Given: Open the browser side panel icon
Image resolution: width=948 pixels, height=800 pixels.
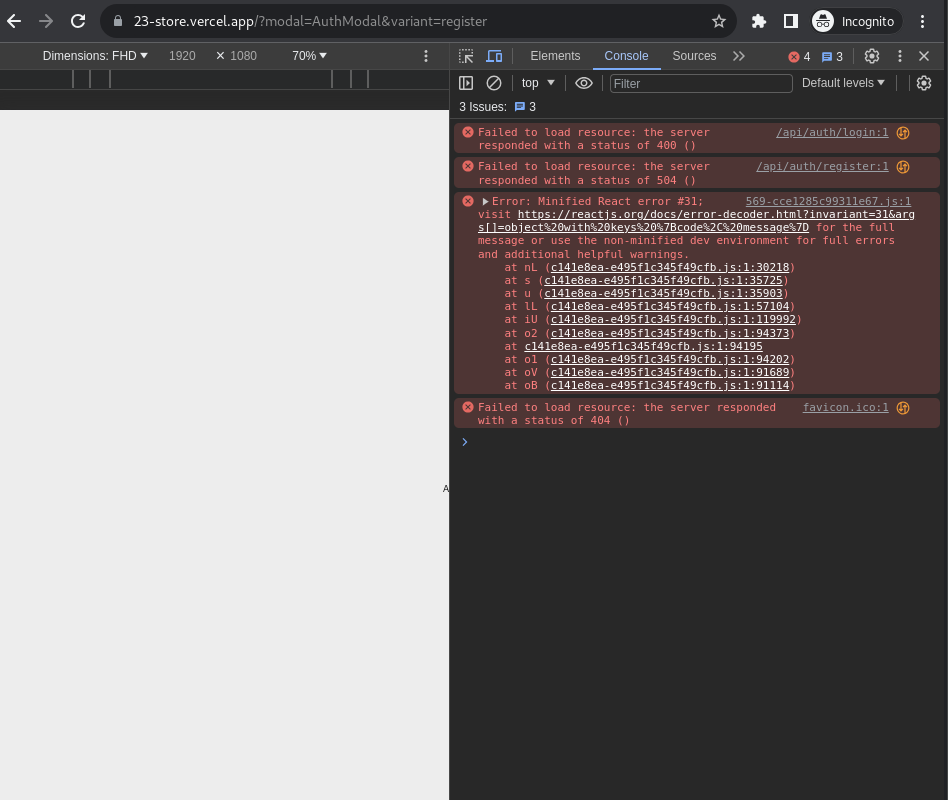Looking at the screenshot, I should click(790, 22).
